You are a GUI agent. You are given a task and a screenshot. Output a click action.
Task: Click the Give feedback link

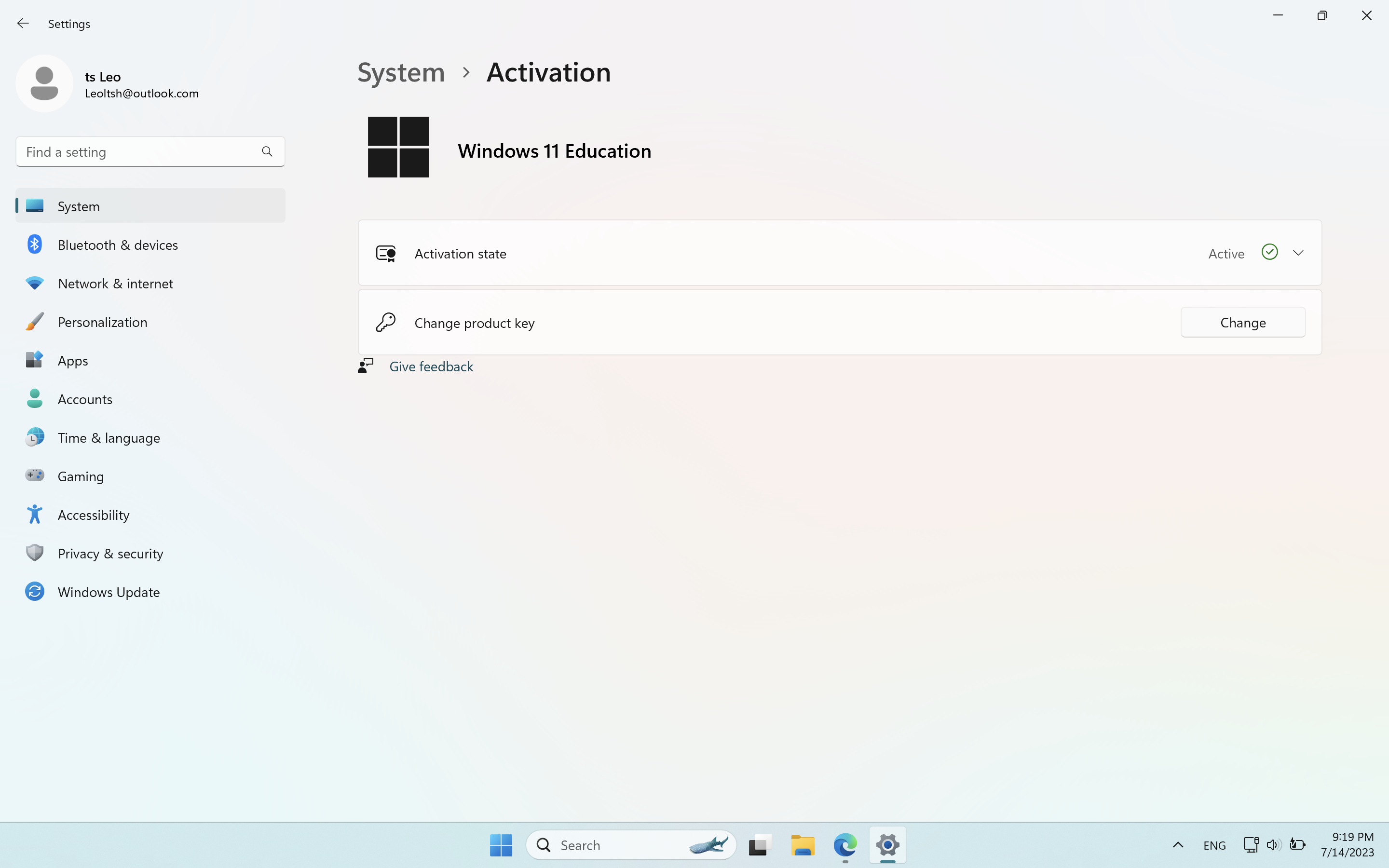(431, 366)
